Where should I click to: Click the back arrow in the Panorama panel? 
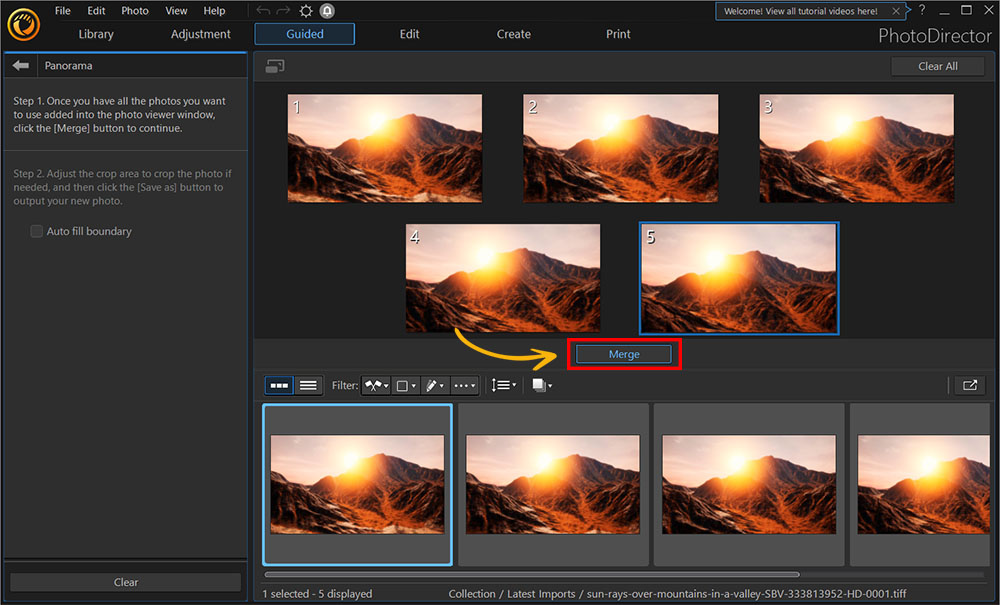[19, 65]
